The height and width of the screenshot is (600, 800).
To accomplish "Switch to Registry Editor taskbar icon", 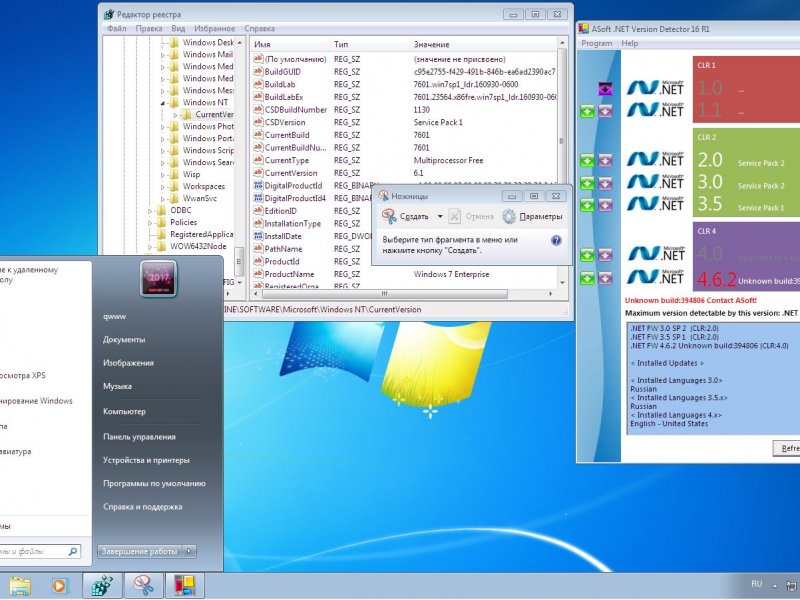I will [x=102, y=586].
